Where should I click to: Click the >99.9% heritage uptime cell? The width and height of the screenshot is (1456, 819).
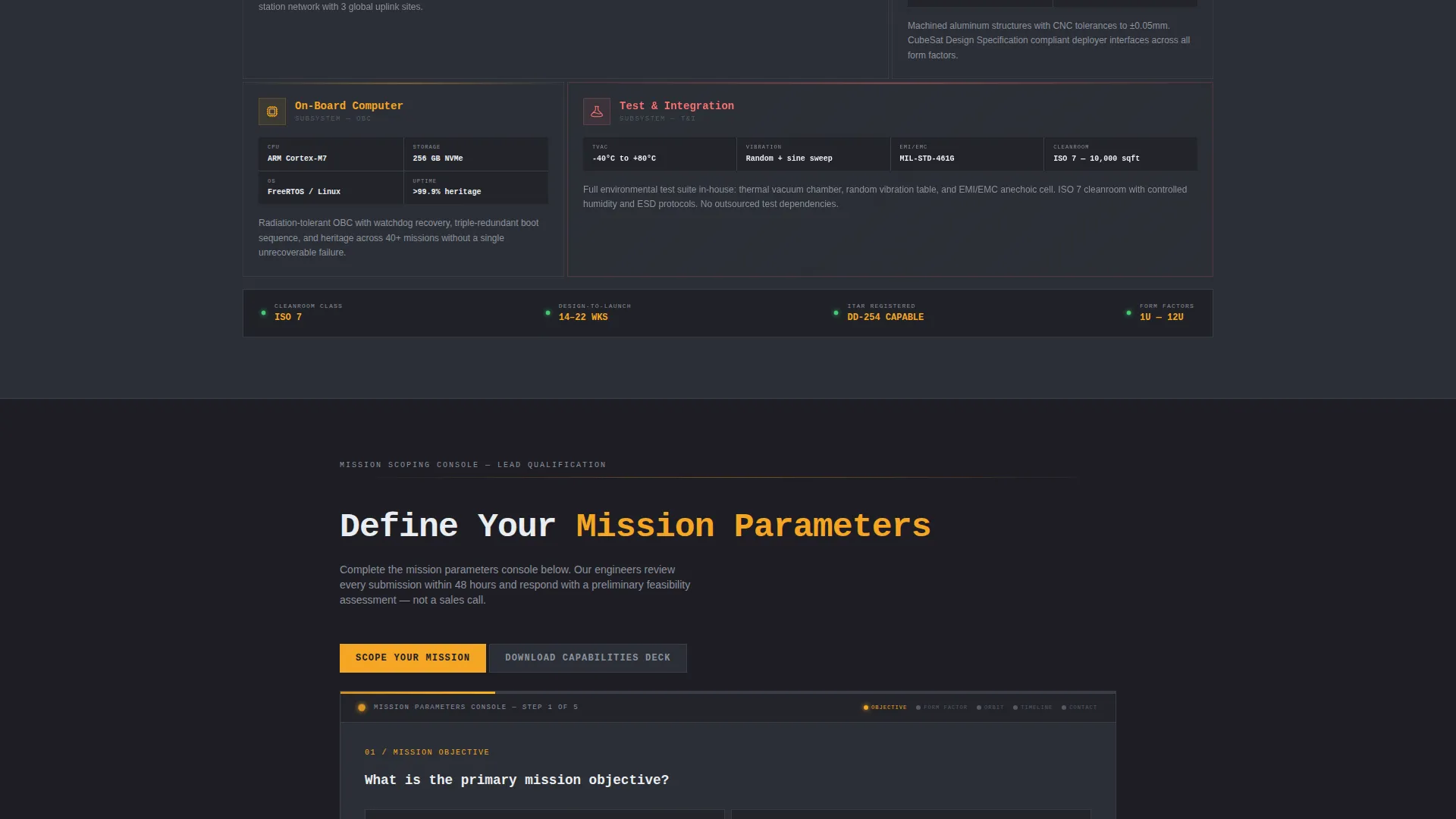[476, 187]
